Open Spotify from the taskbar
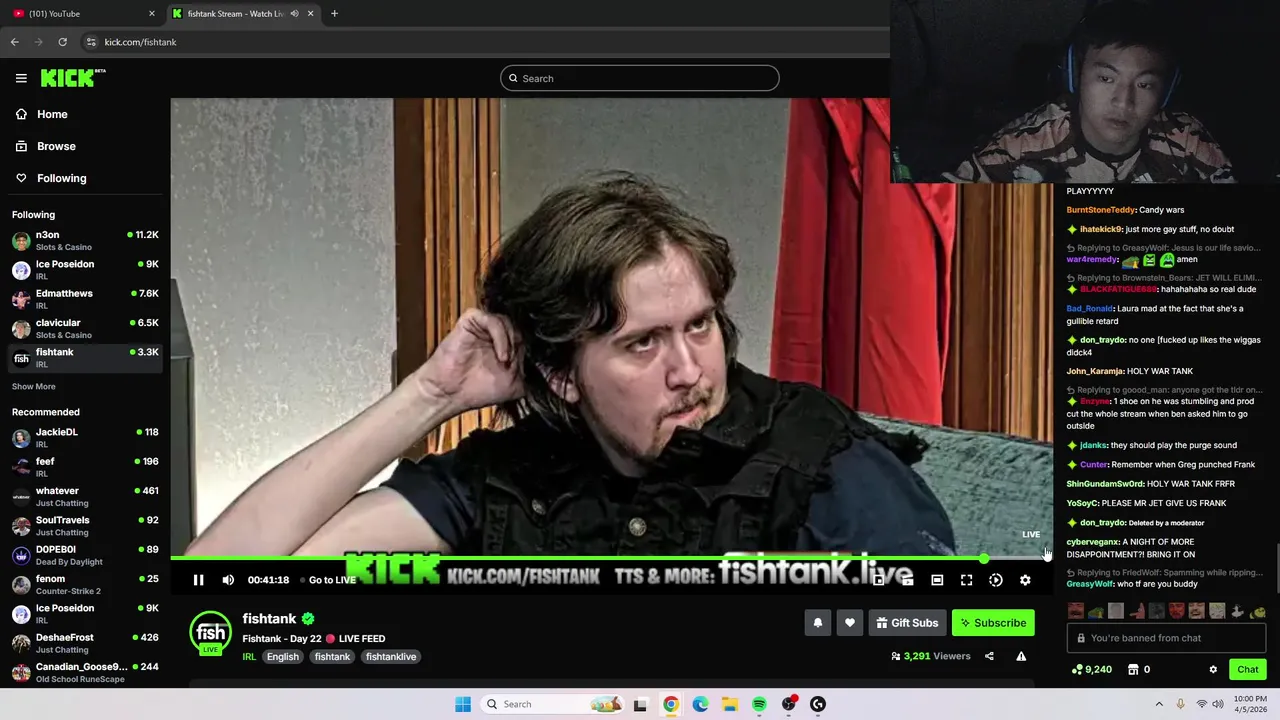 click(x=759, y=704)
